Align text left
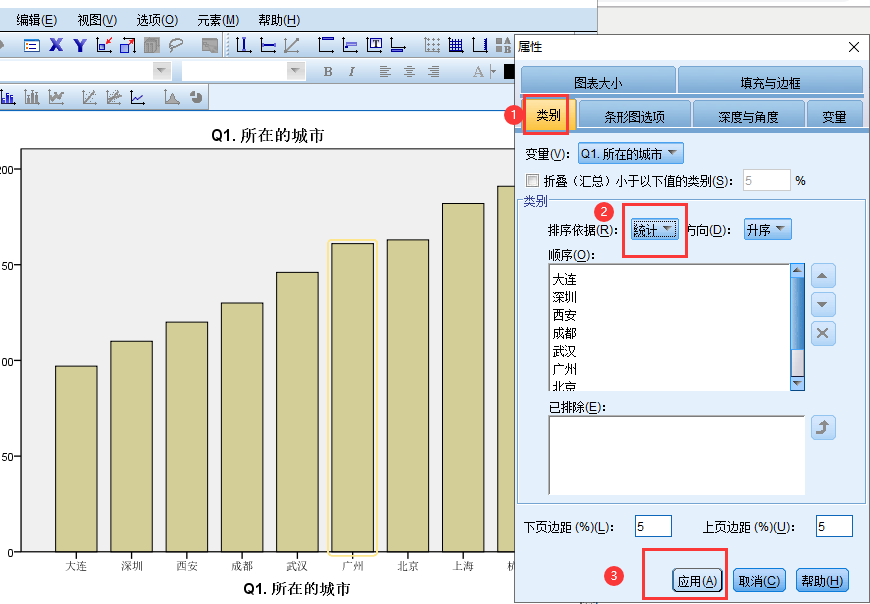This screenshot has width=870, height=604. (x=385, y=72)
